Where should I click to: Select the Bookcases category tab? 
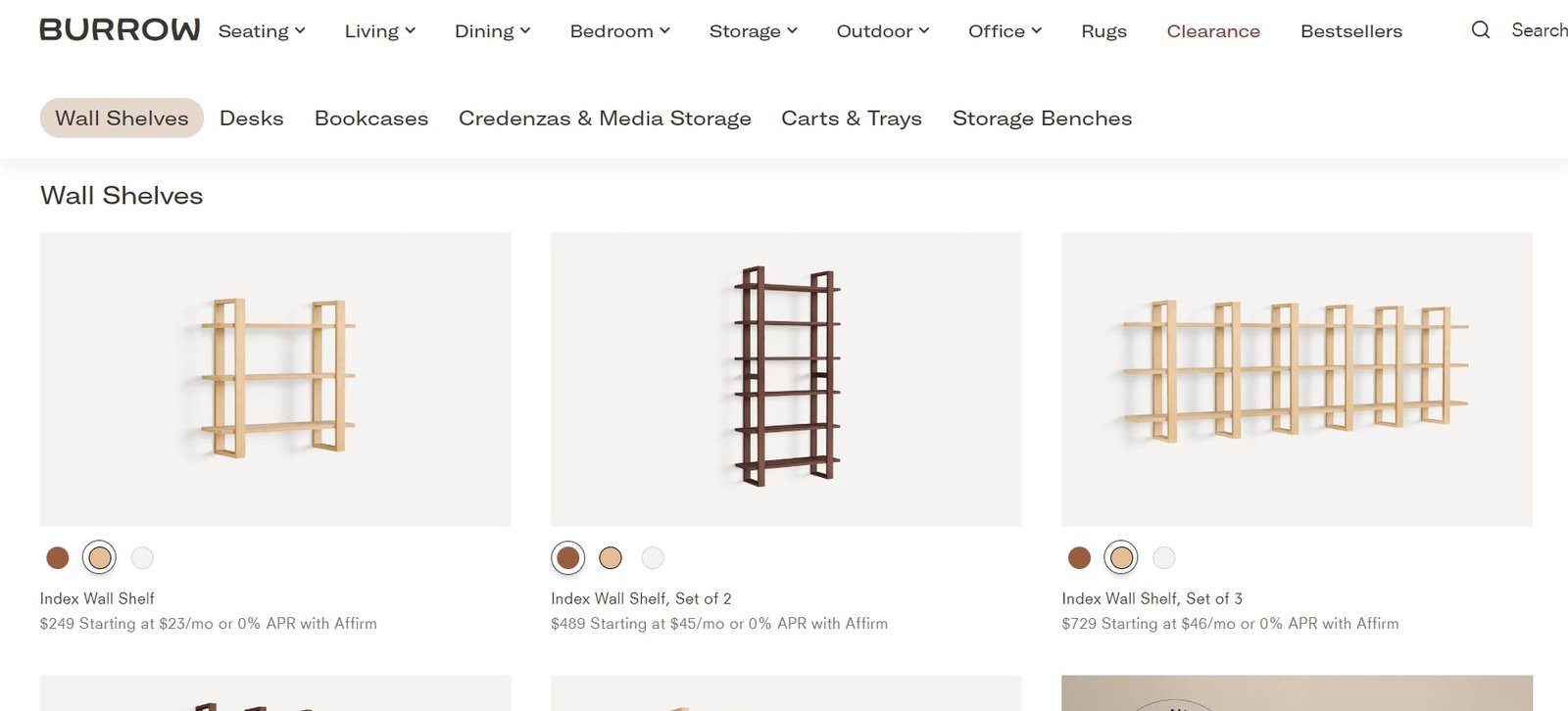pyautogui.click(x=370, y=118)
